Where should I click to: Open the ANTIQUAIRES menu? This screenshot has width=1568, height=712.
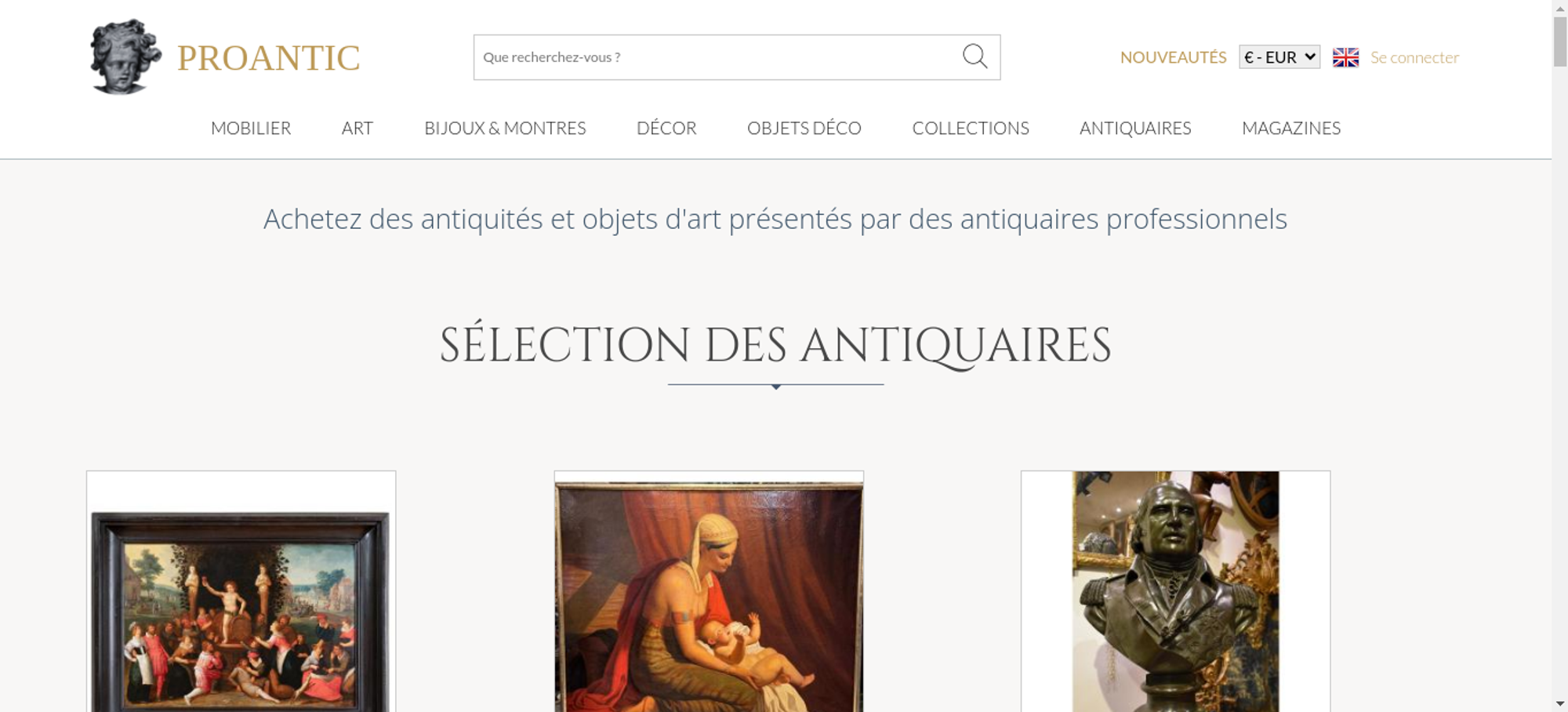pyautogui.click(x=1135, y=128)
